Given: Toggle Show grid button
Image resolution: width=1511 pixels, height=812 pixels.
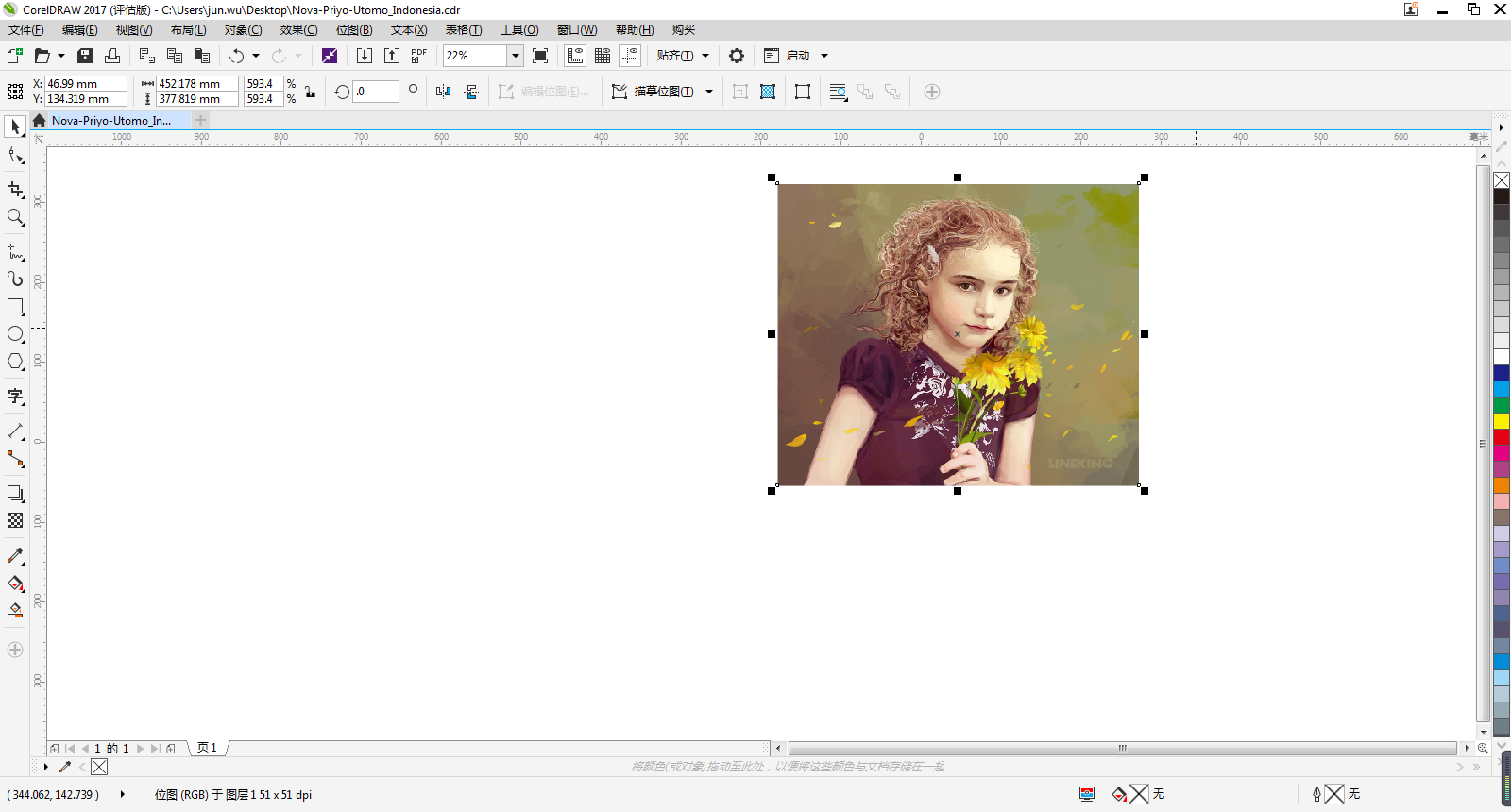Looking at the screenshot, I should 603,56.
